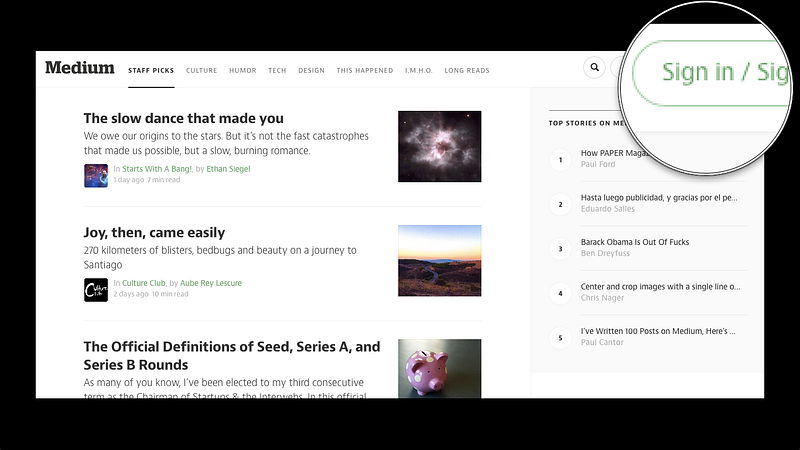Open author Chris Nager's profile
Viewport: 800px width, 450px height.
click(x=602, y=297)
